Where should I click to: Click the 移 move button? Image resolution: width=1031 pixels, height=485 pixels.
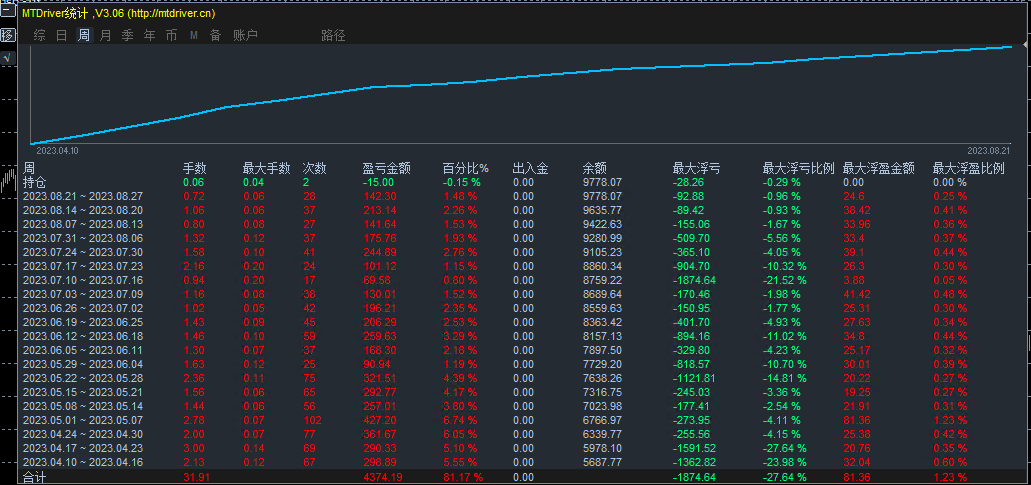pyautogui.click(x=8, y=35)
